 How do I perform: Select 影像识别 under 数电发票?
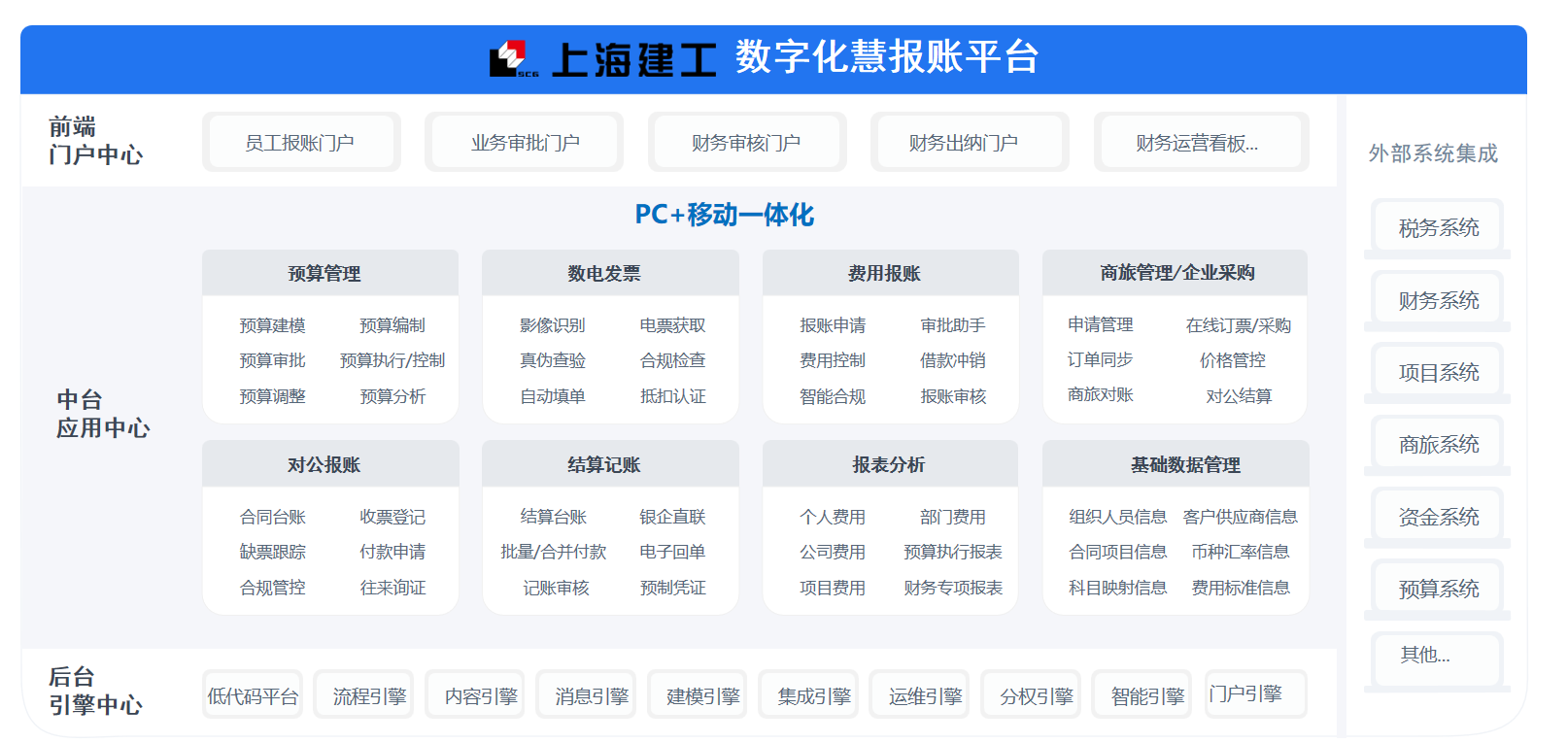pyautogui.click(x=553, y=325)
